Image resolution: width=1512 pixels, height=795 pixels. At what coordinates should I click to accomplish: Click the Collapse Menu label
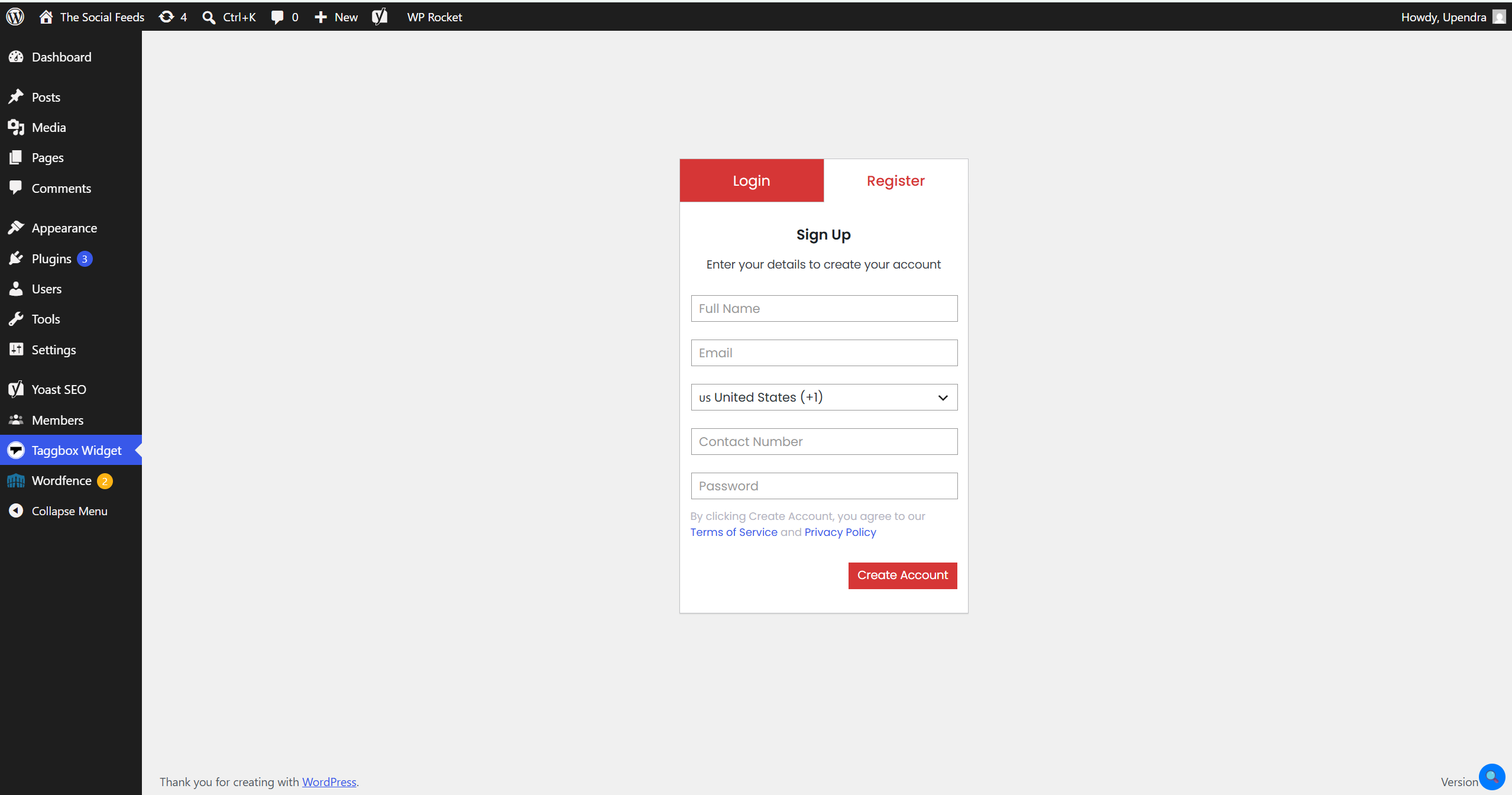tap(70, 510)
